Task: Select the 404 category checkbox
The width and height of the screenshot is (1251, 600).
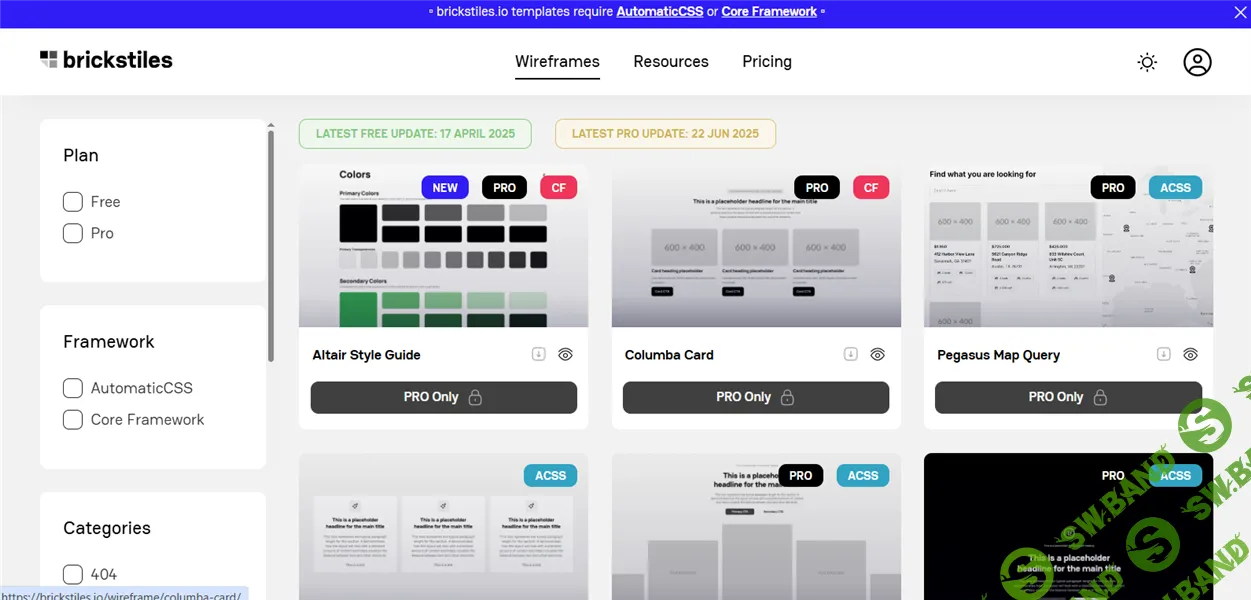Action: click(72, 573)
